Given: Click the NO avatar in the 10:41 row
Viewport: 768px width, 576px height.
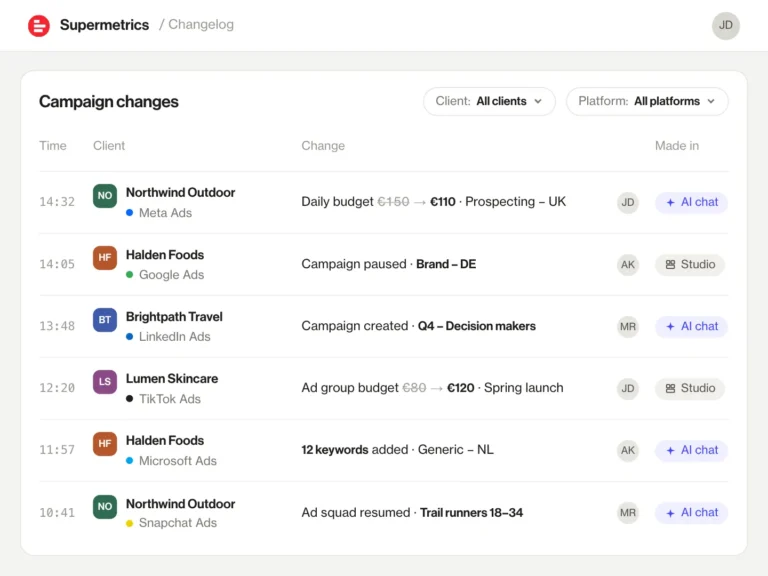Looking at the screenshot, I should pos(105,506).
